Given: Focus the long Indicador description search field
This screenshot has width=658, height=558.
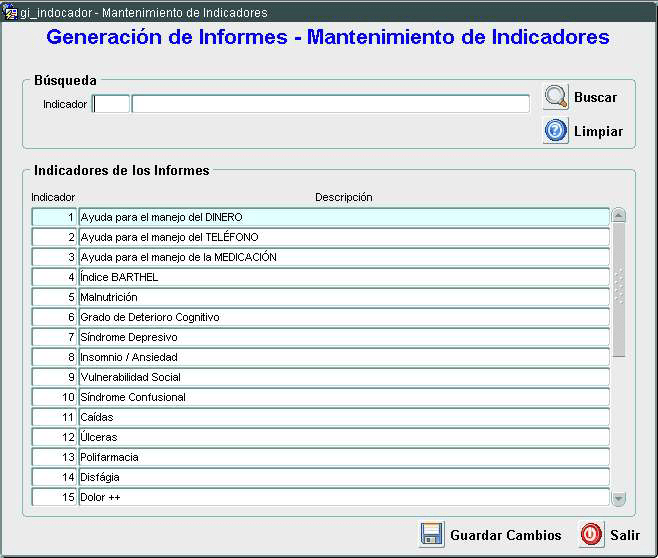Looking at the screenshot, I should click(x=330, y=104).
